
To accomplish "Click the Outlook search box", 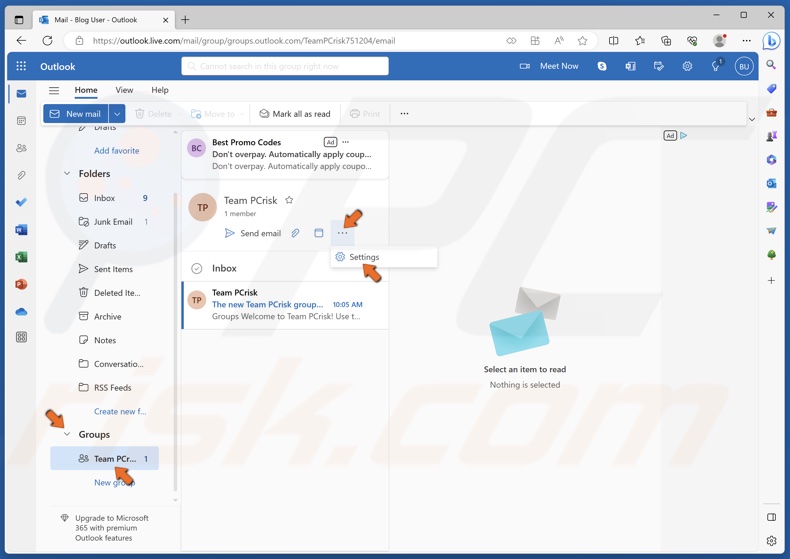I will pyautogui.click(x=285, y=66).
